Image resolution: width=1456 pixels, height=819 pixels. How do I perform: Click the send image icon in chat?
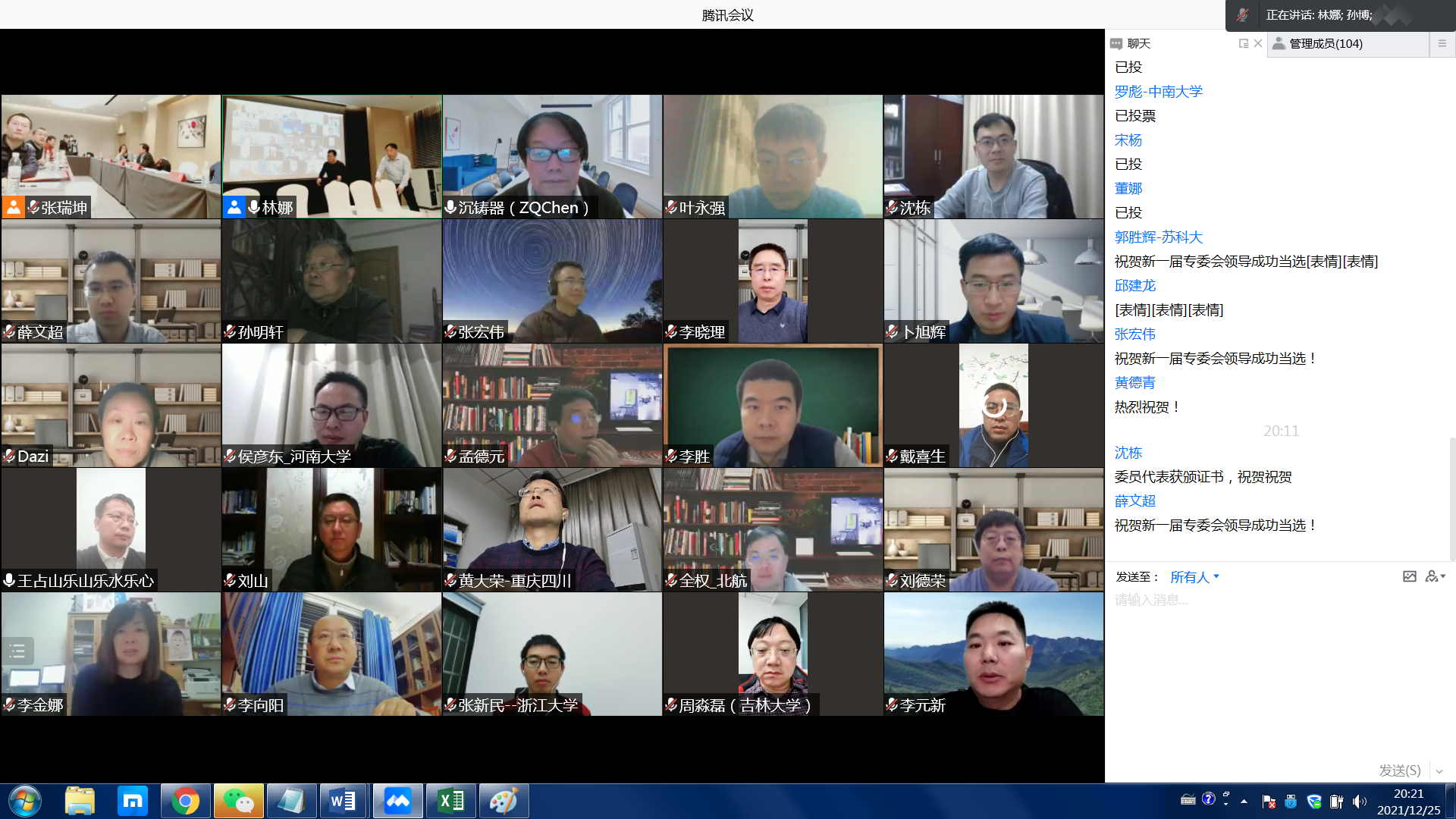[x=1409, y=577]
